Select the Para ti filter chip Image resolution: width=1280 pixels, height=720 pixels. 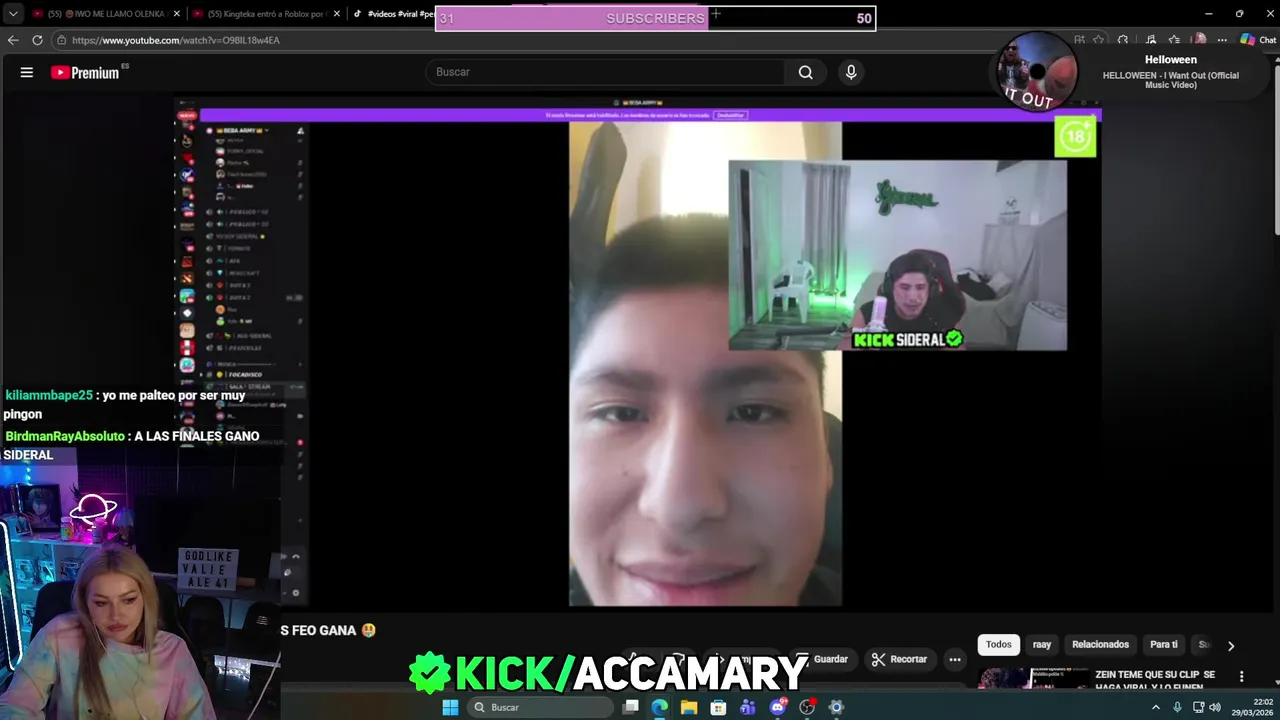point(1164,645)
